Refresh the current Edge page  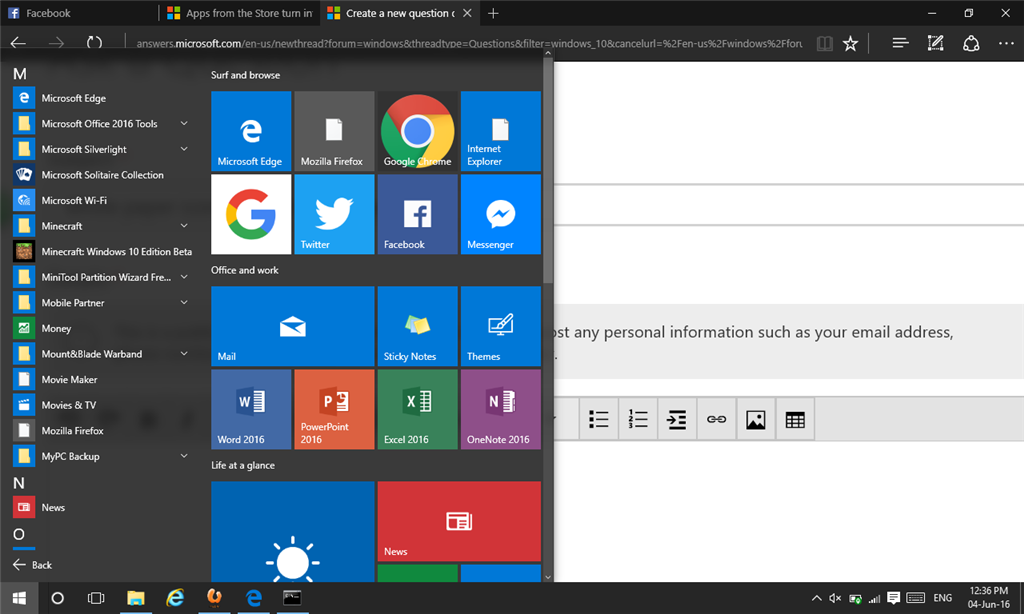94,43
